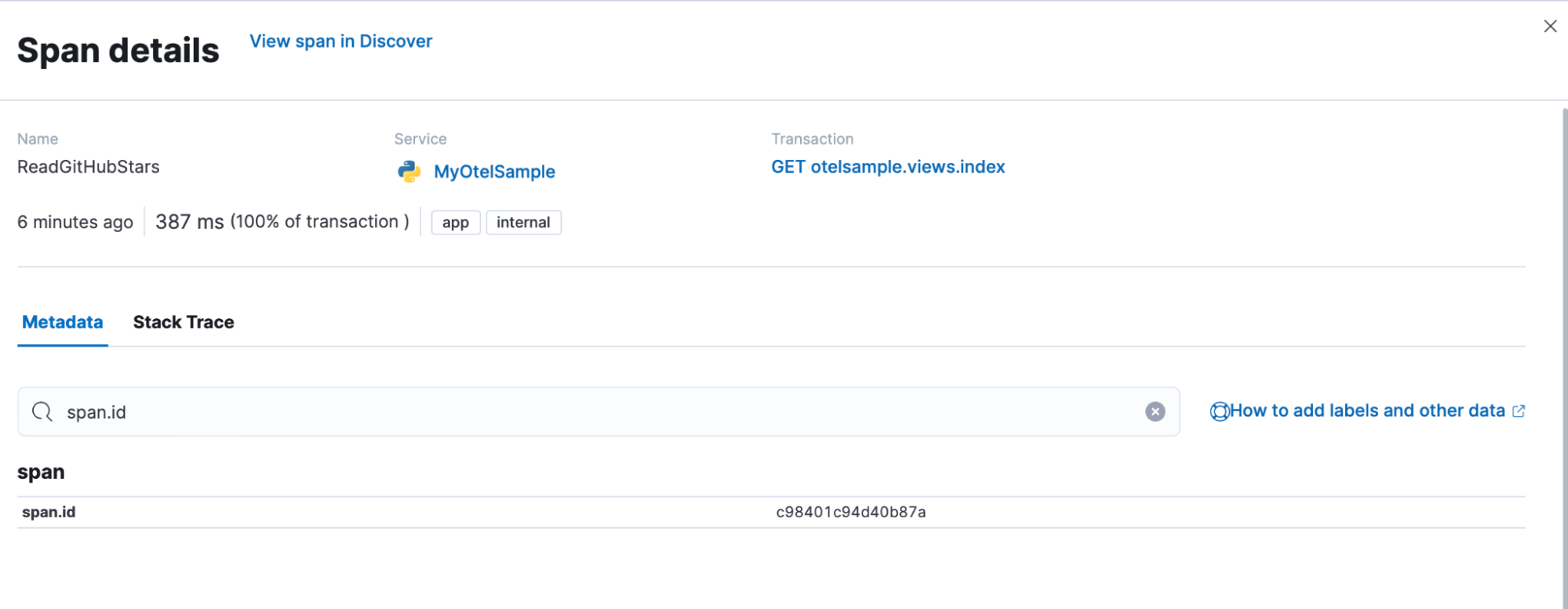Open the MyOtelSample service link
Viewport: 1568px width, 609px height.
(x=494, y=172)
